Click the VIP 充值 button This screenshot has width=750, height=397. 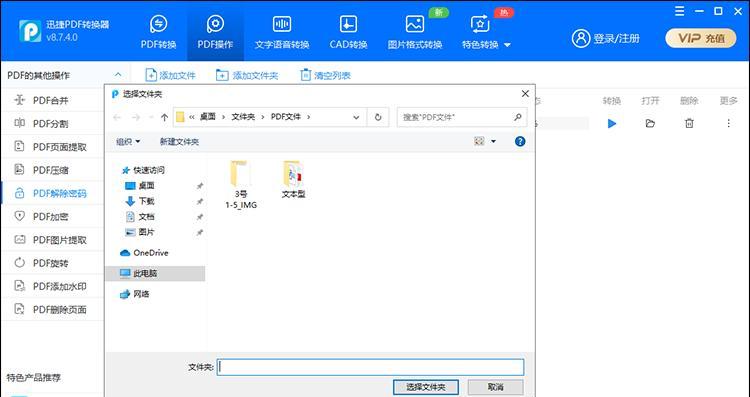click(701, 38)
